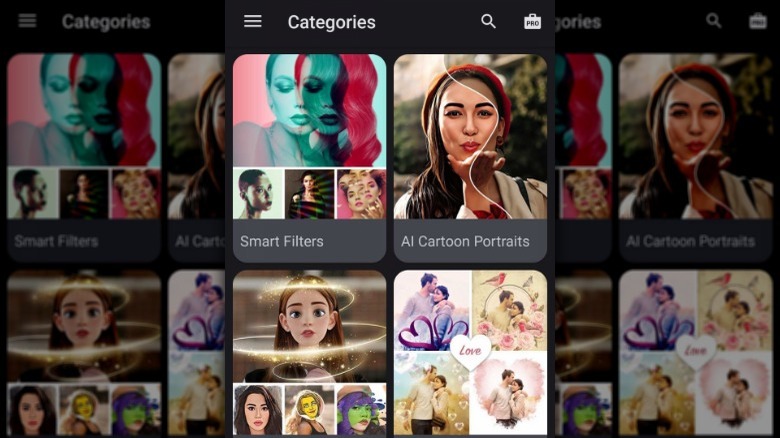Click the Categories title in the center screen
The image size is (780, 438).
(x=331, y=22)
